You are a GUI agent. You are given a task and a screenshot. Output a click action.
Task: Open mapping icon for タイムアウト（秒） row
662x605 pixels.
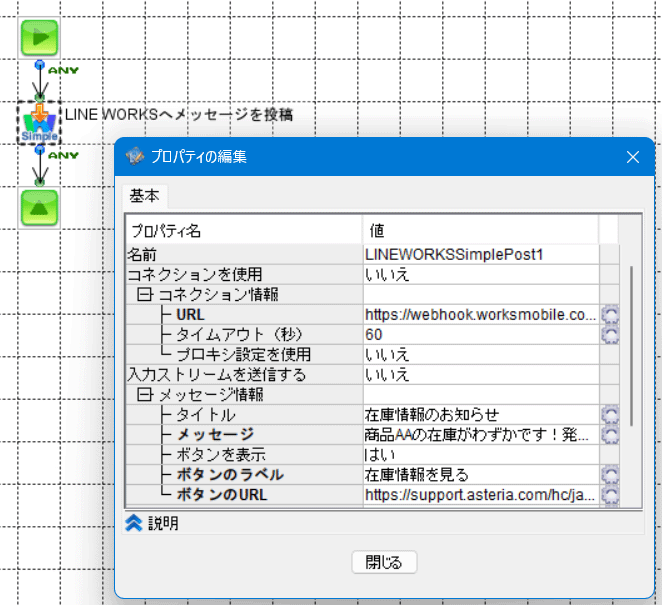point(610,335)
